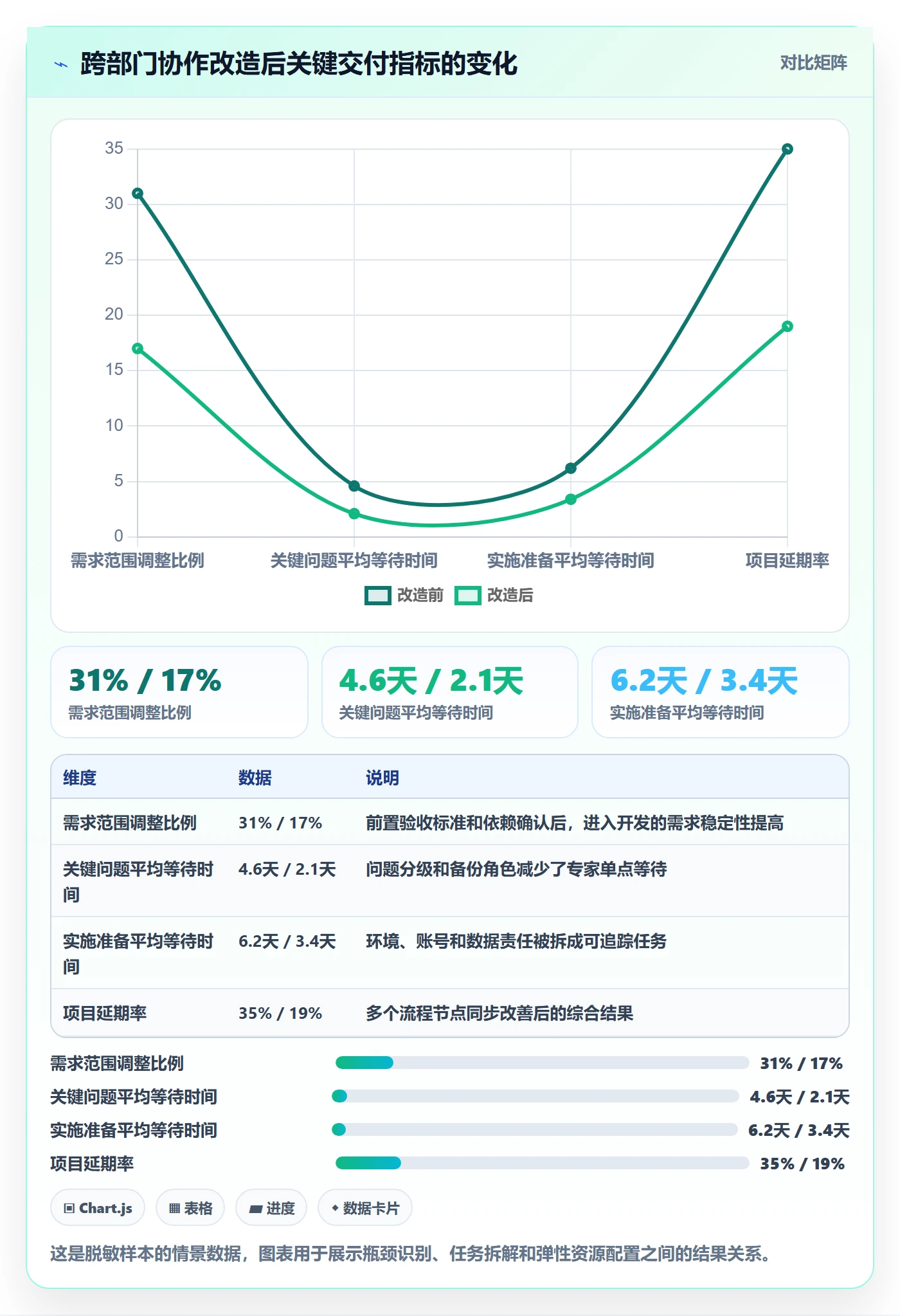Viewport: 900px width, 1316px height.
Task: Click the 改造后 legend color box
Action: [467, 596]
